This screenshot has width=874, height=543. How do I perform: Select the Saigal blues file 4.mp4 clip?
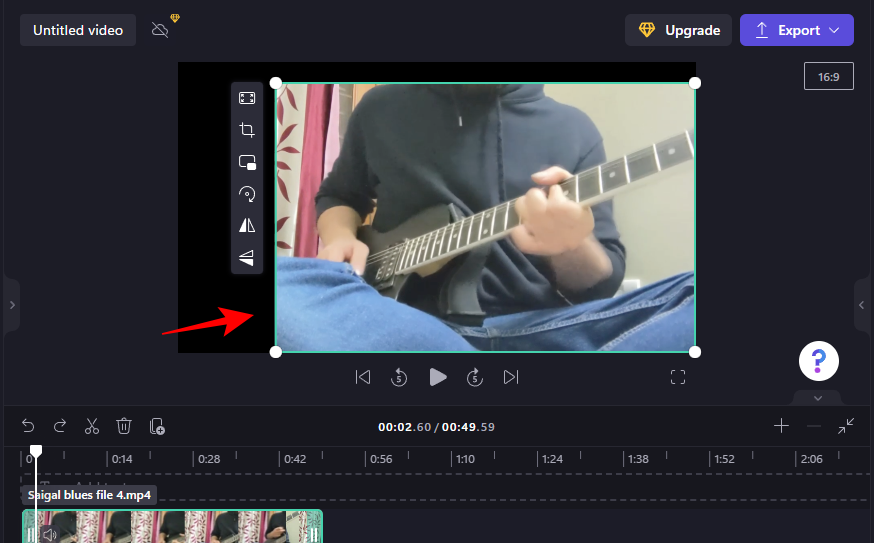coord(172,526)
